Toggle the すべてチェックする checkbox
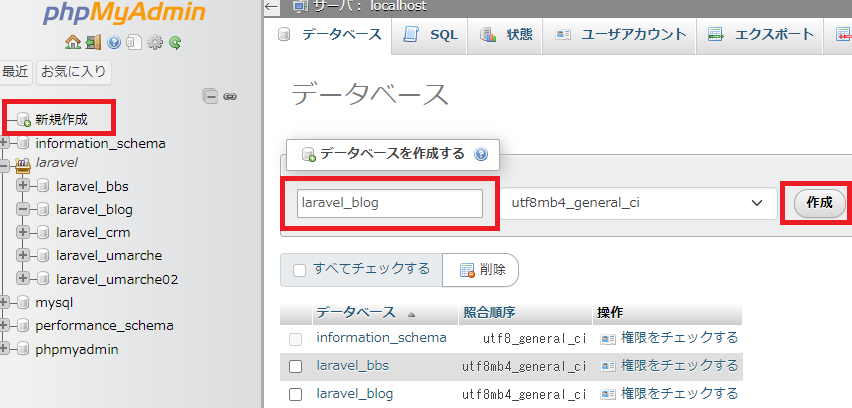This screenshot has width=852, height=408. [x=299, y=269]
